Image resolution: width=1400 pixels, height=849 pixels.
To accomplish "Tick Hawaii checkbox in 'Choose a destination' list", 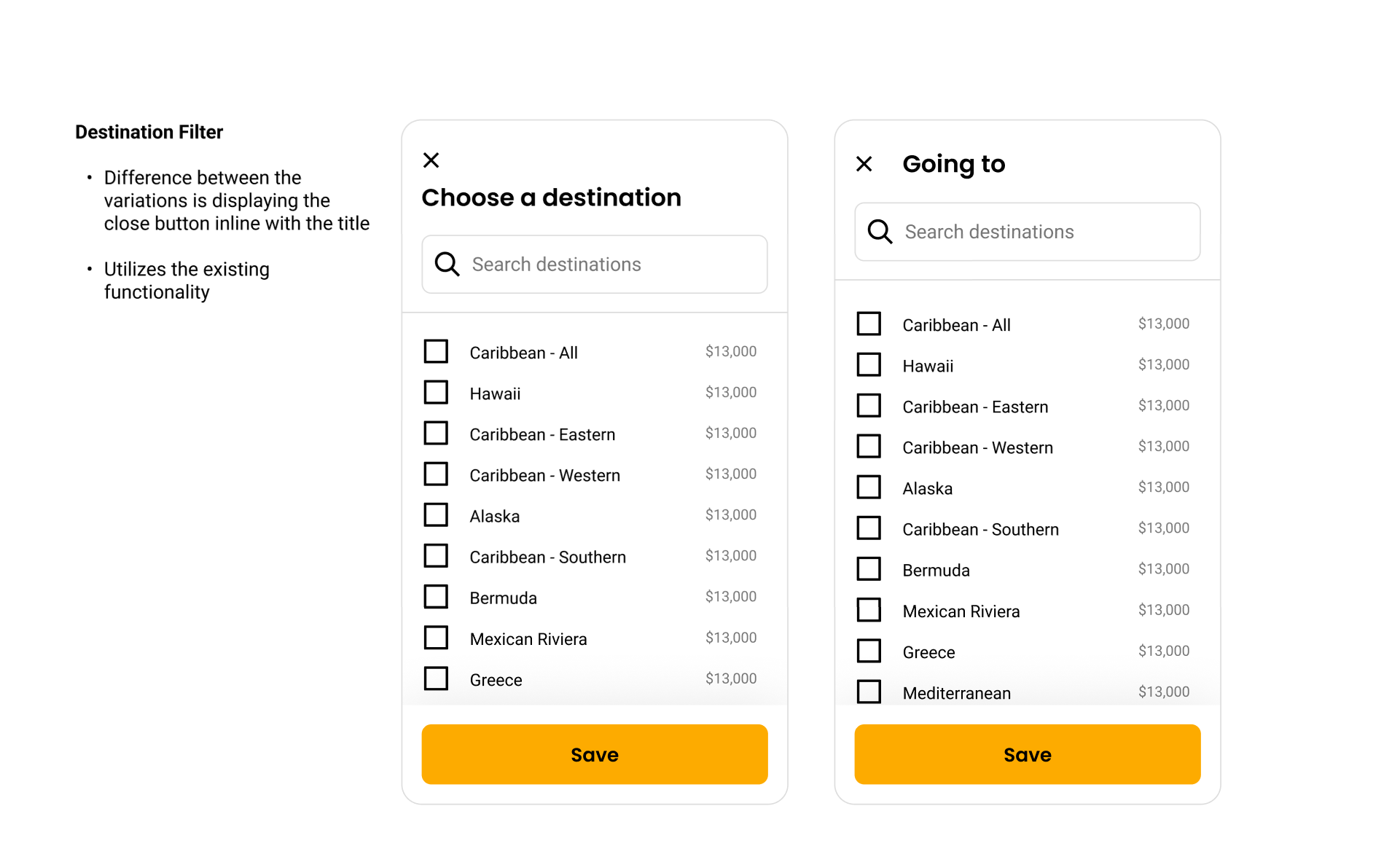I will 436,392.
